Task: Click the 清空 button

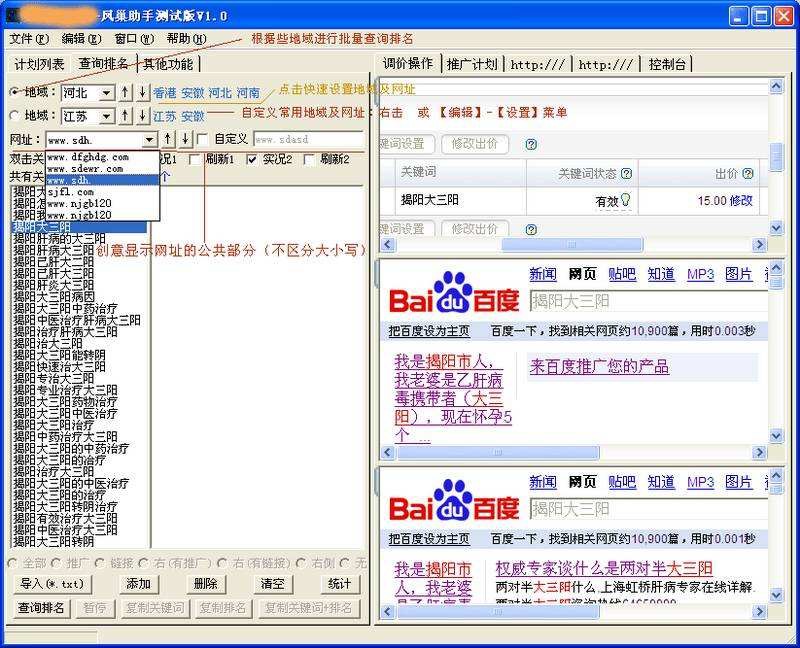Action: (x=272, y=584)
